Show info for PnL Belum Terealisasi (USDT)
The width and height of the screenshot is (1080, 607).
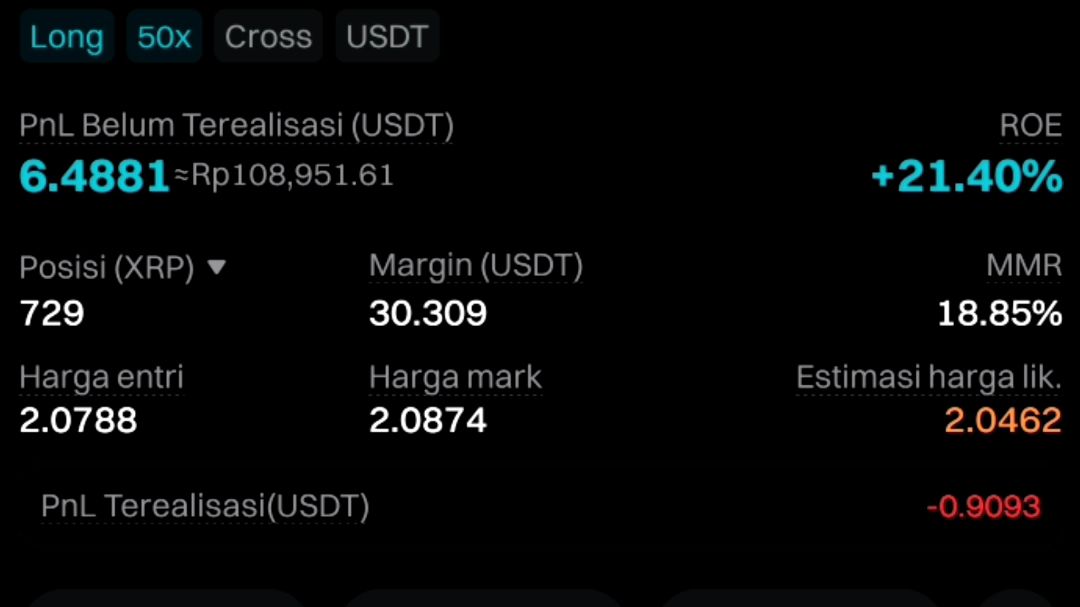tap(236, 125)
